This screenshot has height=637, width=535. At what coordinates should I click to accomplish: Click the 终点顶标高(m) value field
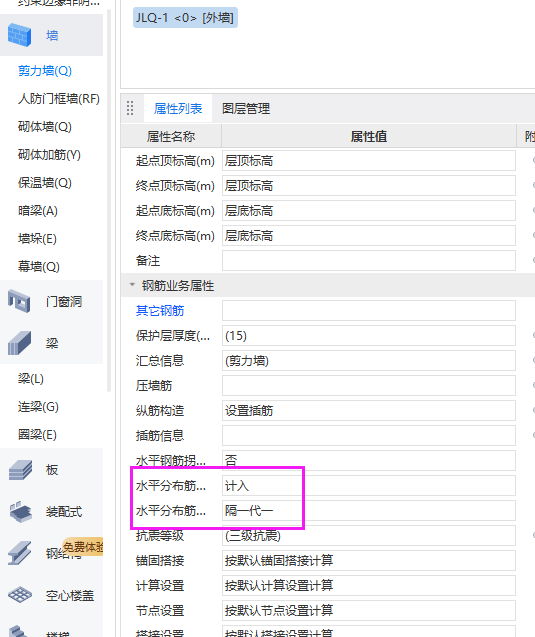[369, 186]
